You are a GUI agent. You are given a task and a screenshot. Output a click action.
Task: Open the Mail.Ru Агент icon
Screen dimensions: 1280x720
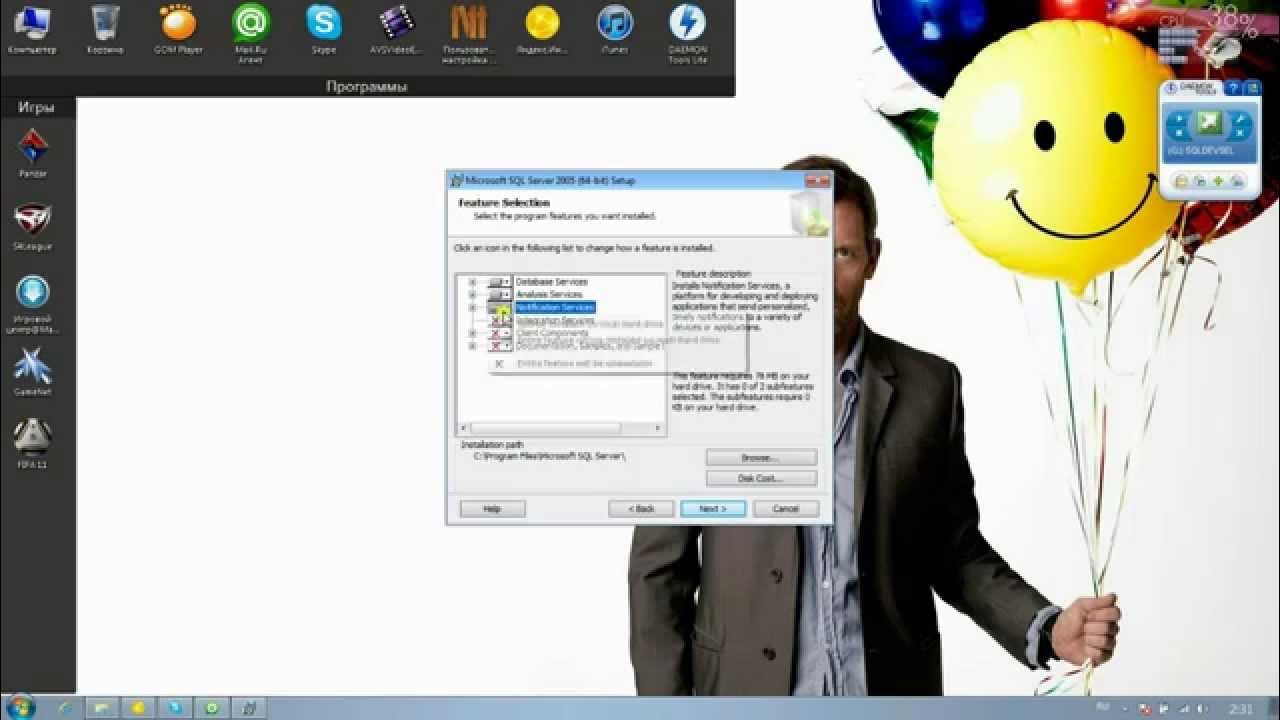(x=250, y=32)
